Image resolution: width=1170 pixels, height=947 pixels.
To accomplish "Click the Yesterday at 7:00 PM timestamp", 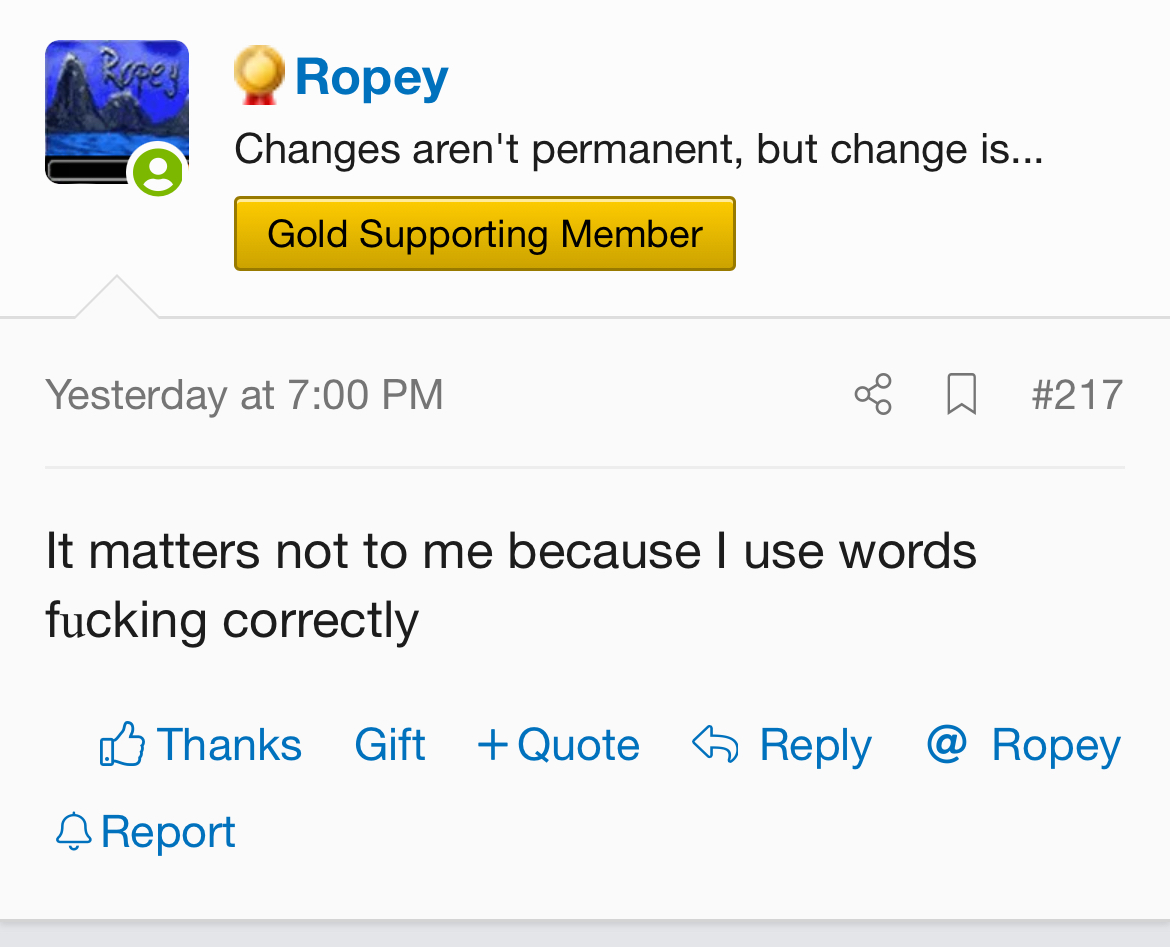I will pyautogui.click(x=244, y=394).
